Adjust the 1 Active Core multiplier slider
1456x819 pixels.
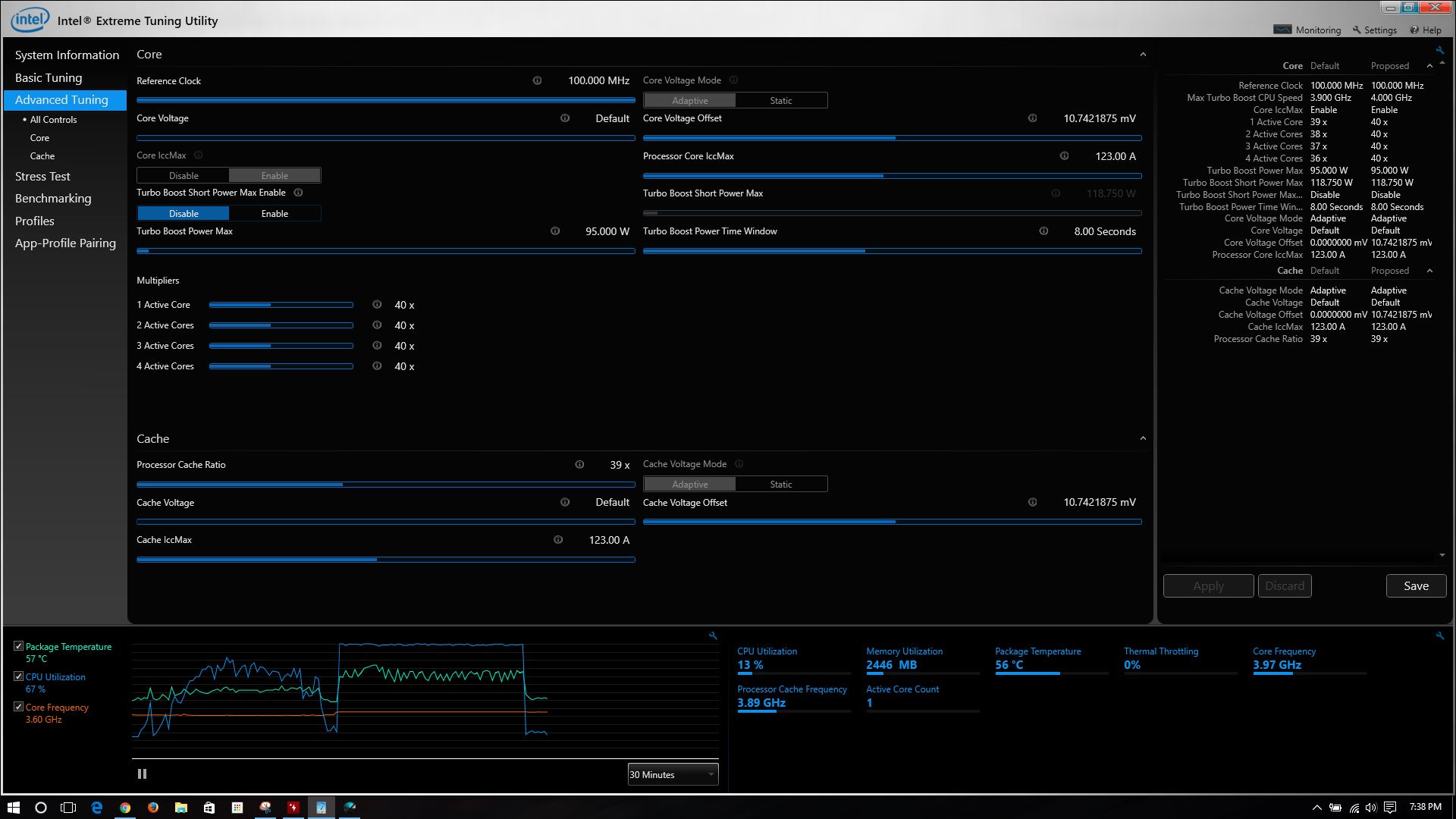(281, 305)
